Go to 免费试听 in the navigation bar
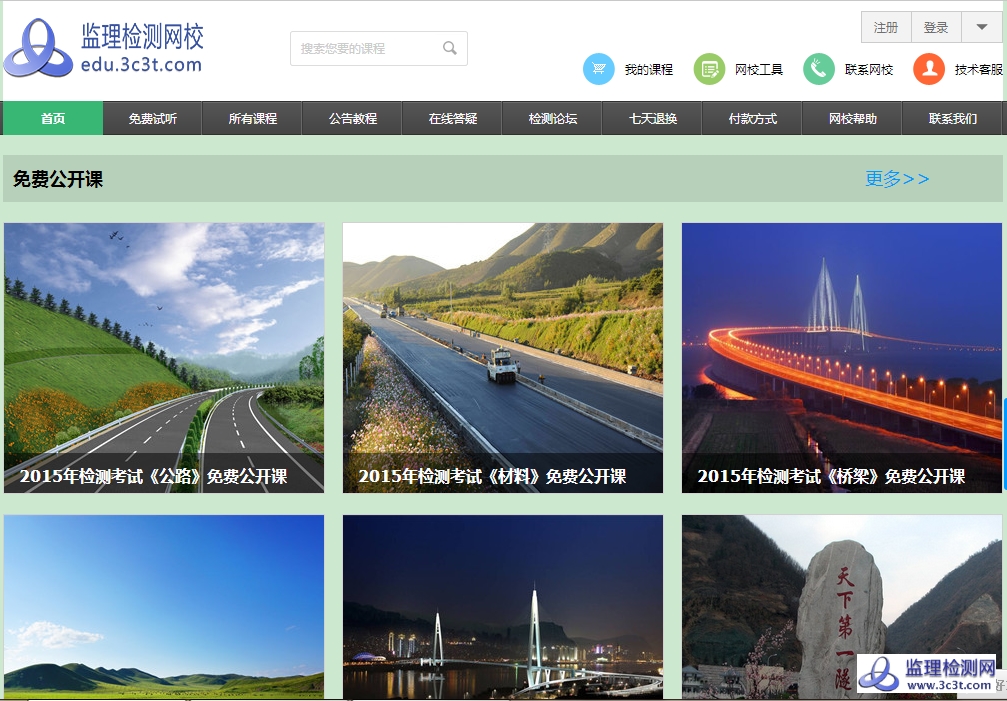Image resolution: width=1007 pixels, height=701 pixels. tap(153, 118)
